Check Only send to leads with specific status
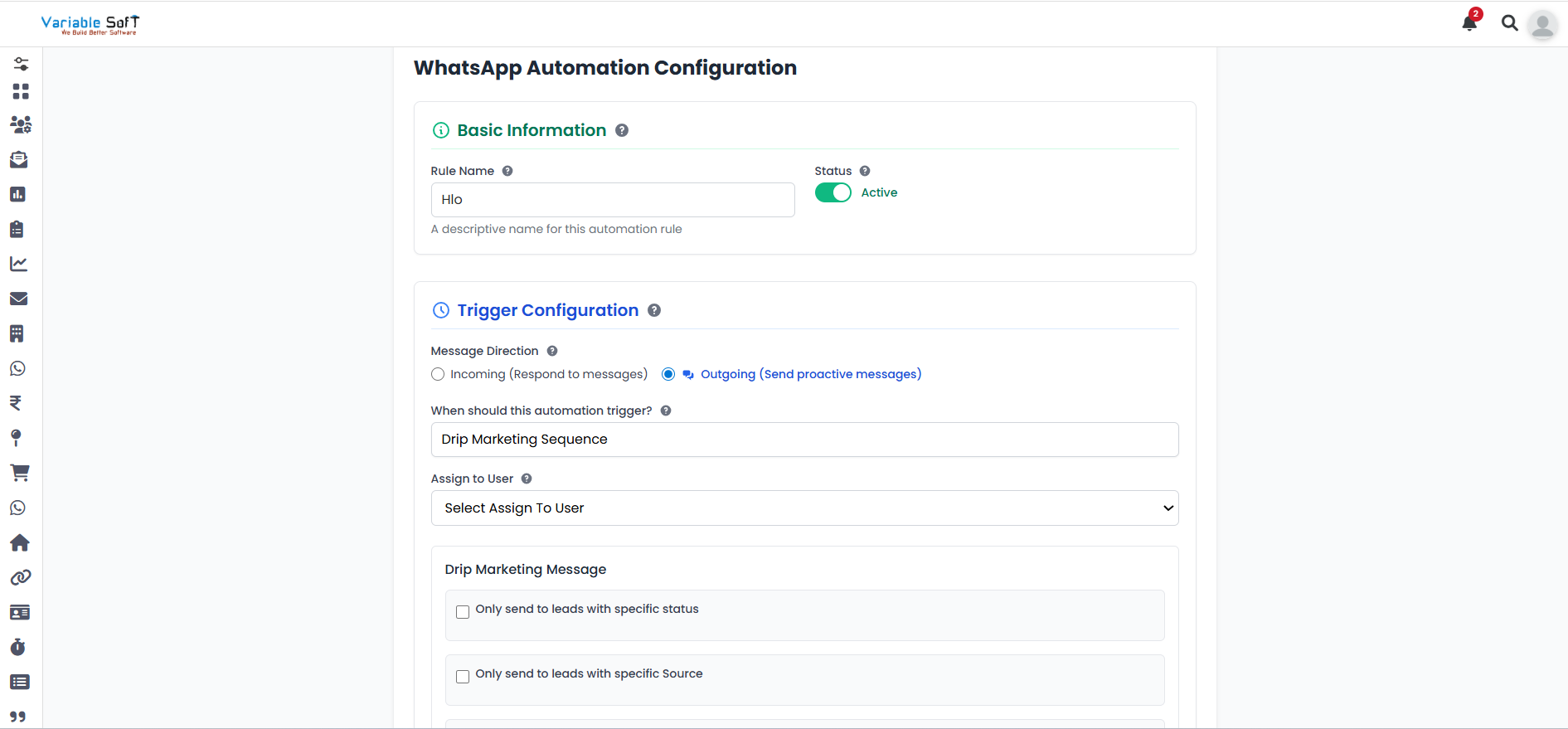Viewport: 1568px width, 729px height. pyautogui.click(x=463, y=612)
